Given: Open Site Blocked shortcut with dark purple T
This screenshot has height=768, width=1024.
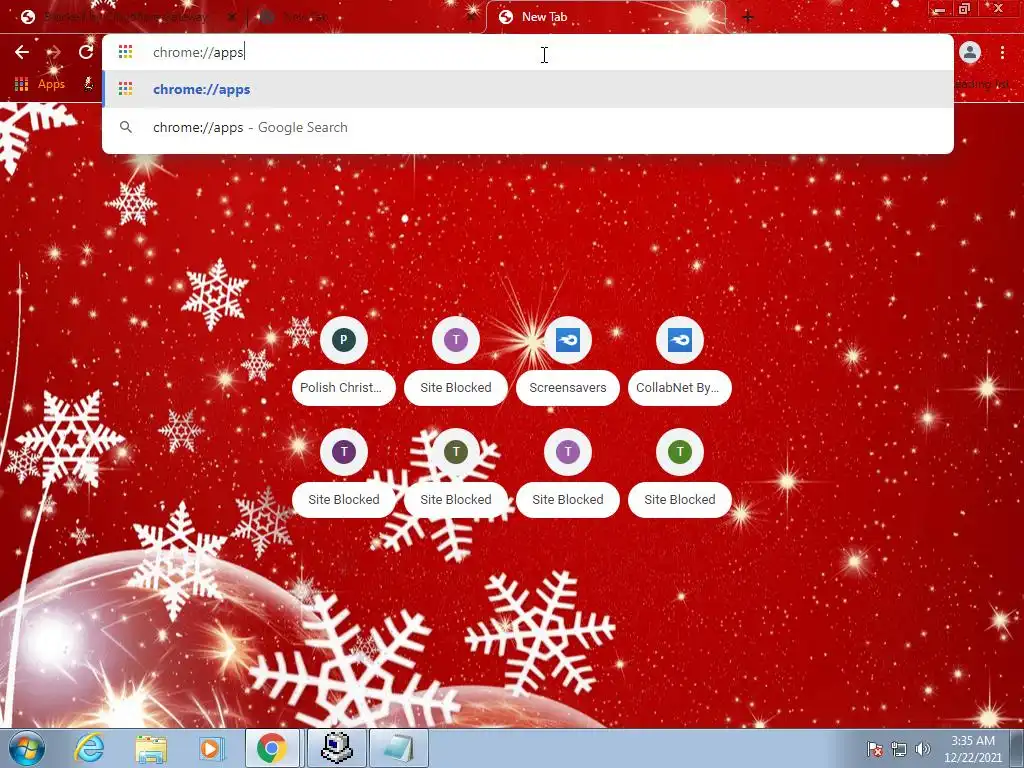Looking at the screenshot, I should click(x=344, y=473).
